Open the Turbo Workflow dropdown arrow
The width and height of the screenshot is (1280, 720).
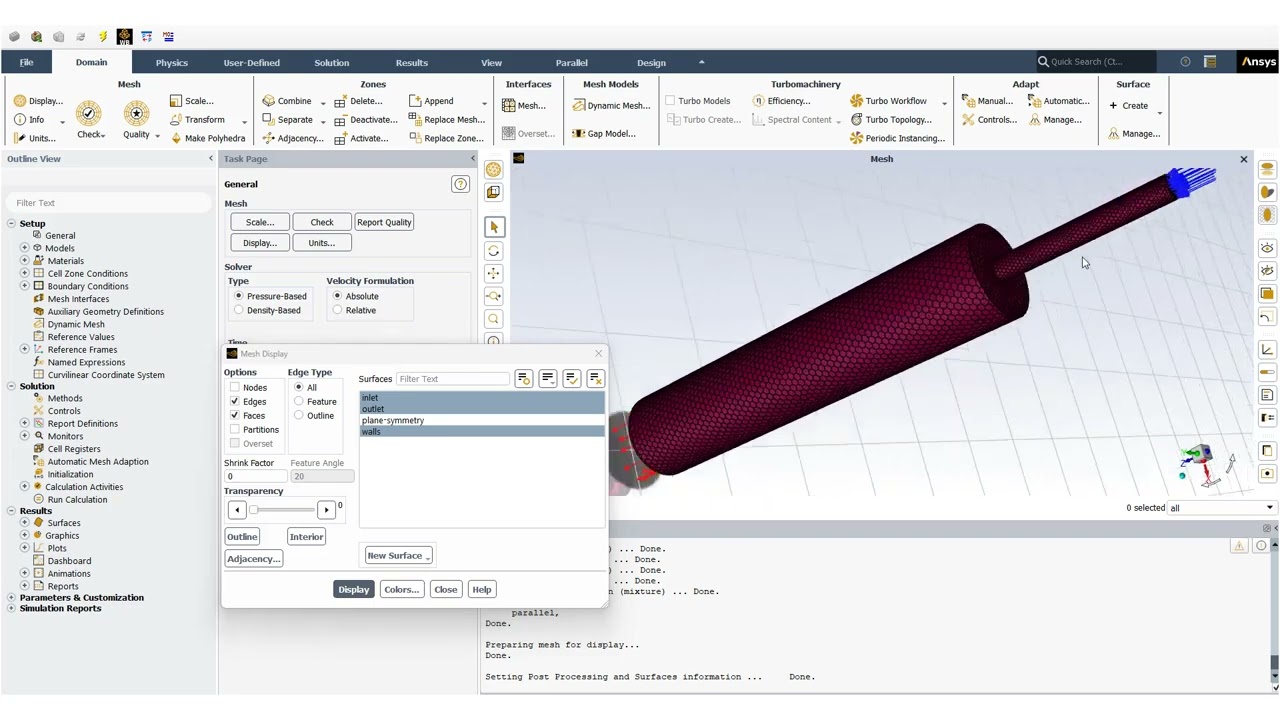(944, 102)
